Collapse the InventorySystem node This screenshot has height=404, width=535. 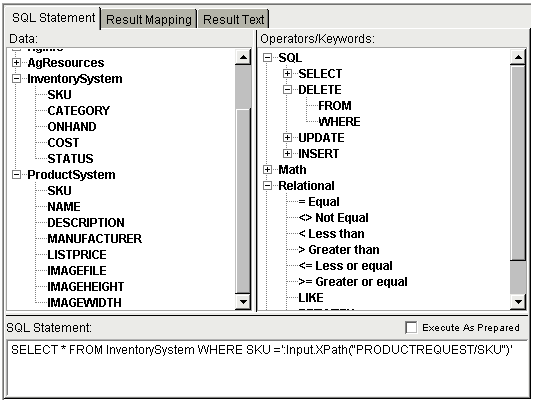point(16,79)
